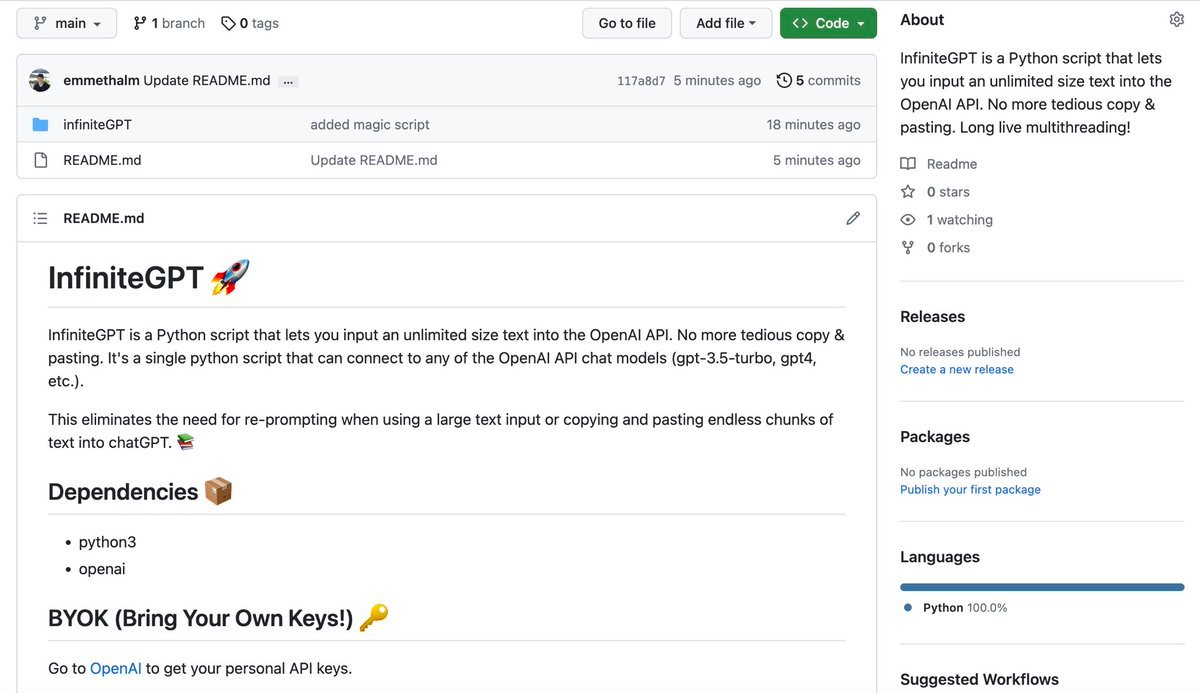This screenshot has width=1200, height=693.
Task: Click the 'Update README.md' commit message in README.md row
Action: click(x=374, y=160)
